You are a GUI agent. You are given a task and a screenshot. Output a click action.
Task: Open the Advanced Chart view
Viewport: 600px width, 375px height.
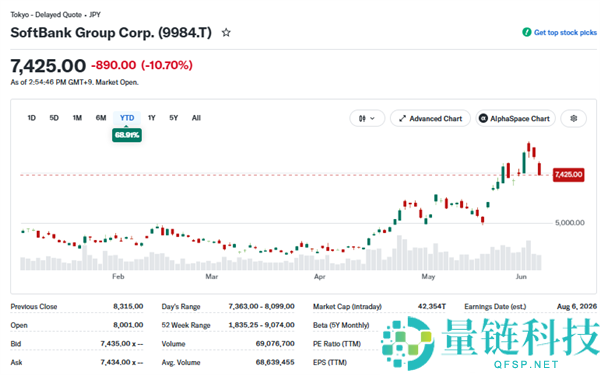430,119
